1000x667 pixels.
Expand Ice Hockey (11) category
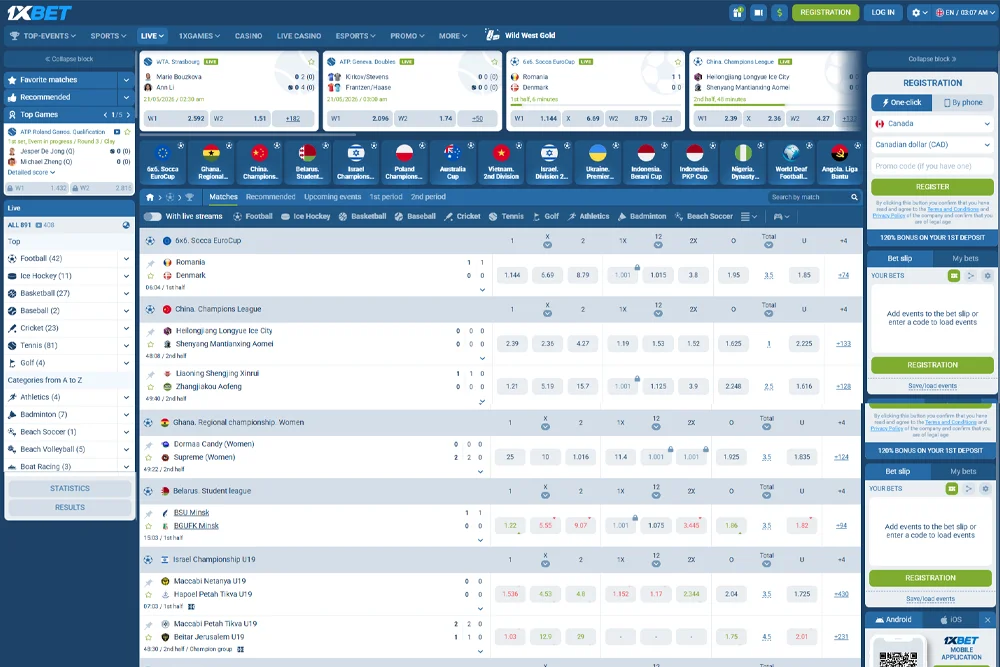tap(126, 276)
